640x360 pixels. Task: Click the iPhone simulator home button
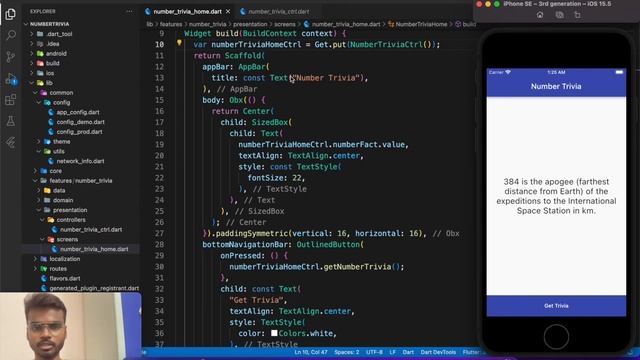(556, 337)
